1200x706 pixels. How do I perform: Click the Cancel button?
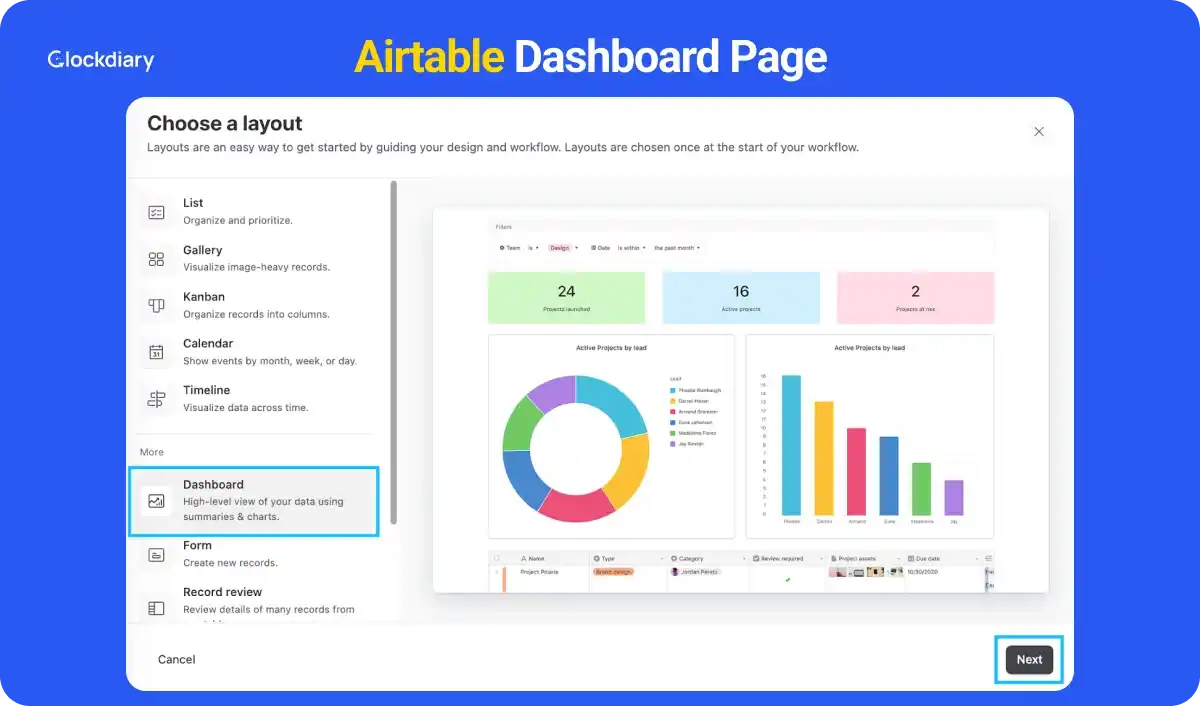point(177,659)
